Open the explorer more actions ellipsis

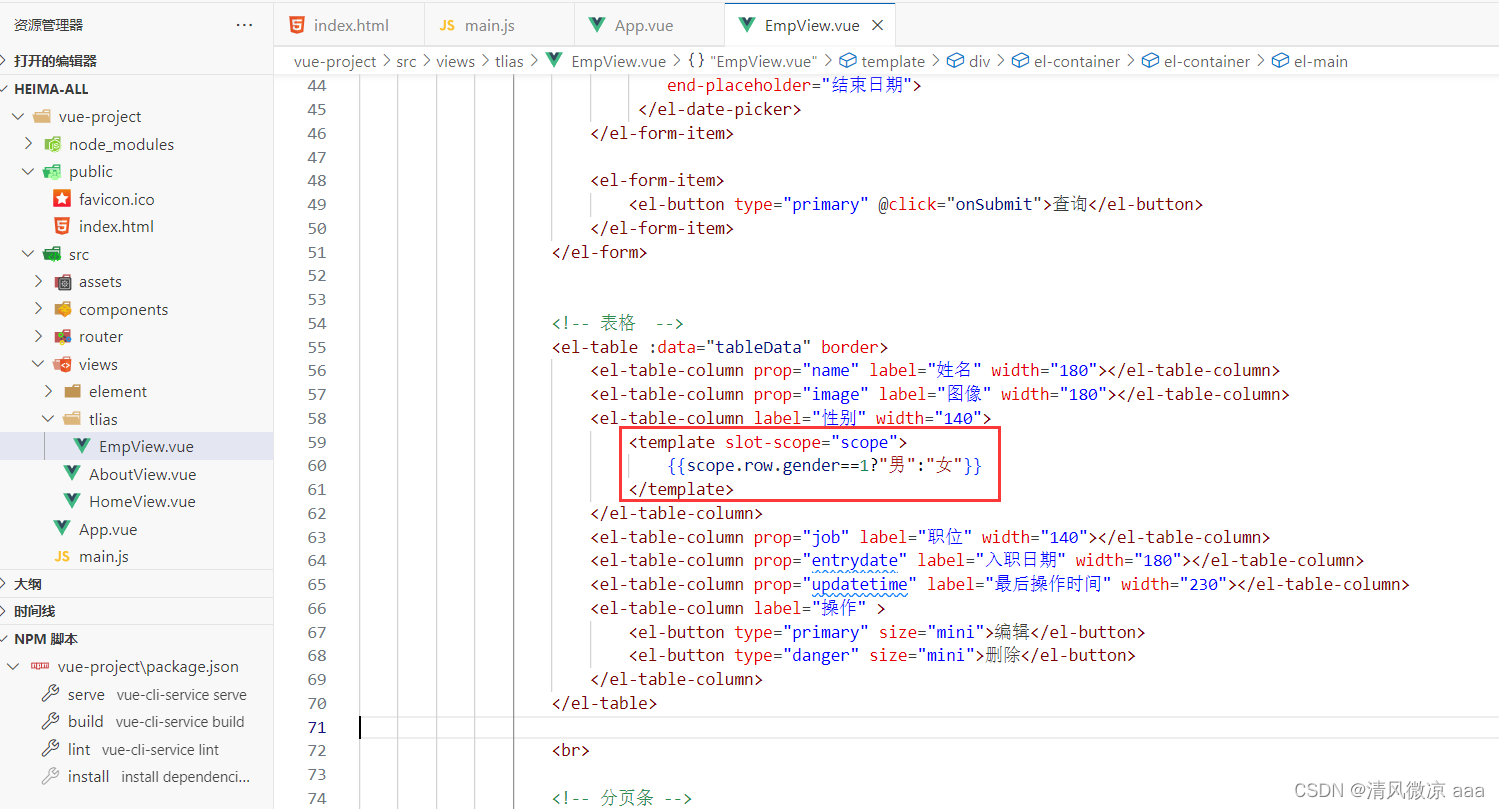[x=244, y=25]
